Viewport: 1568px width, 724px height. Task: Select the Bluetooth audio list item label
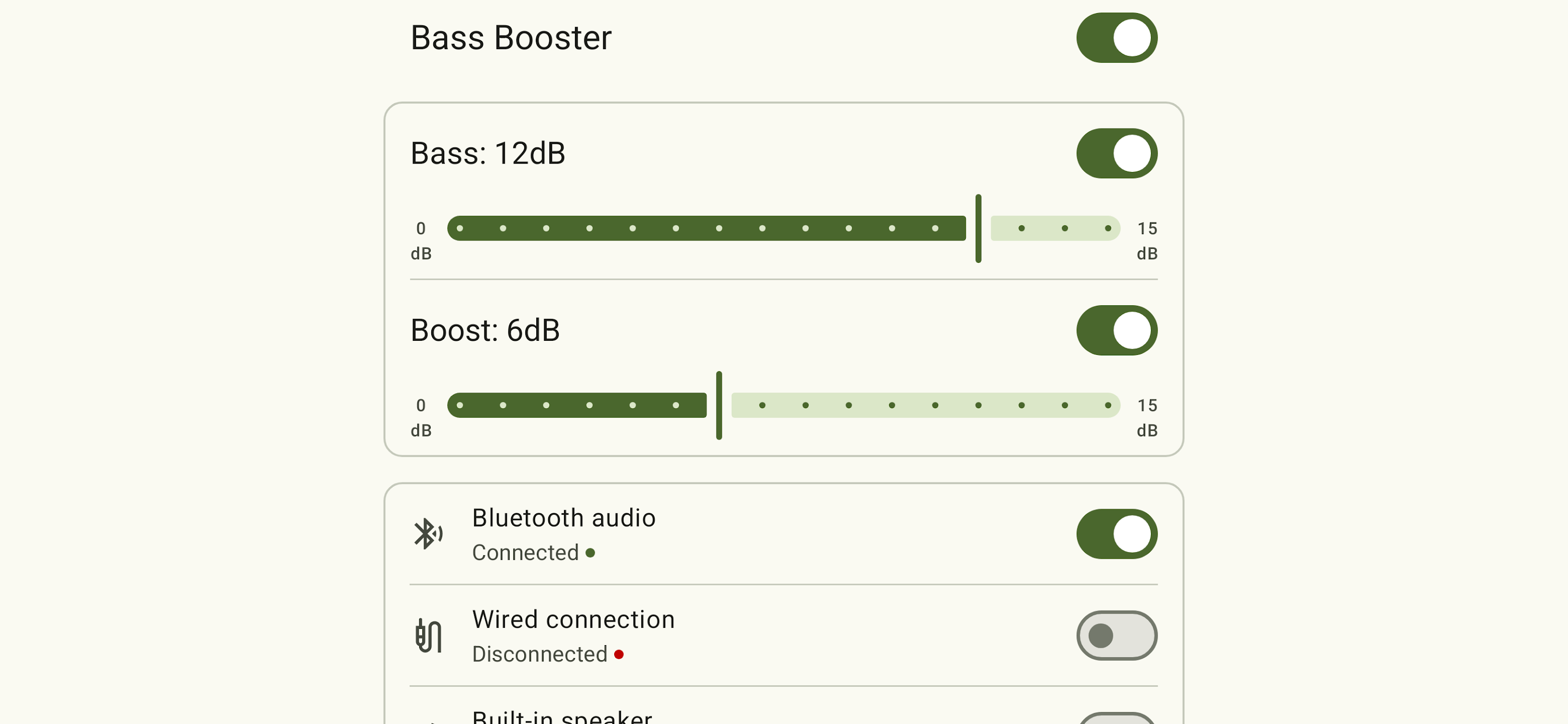563,518
